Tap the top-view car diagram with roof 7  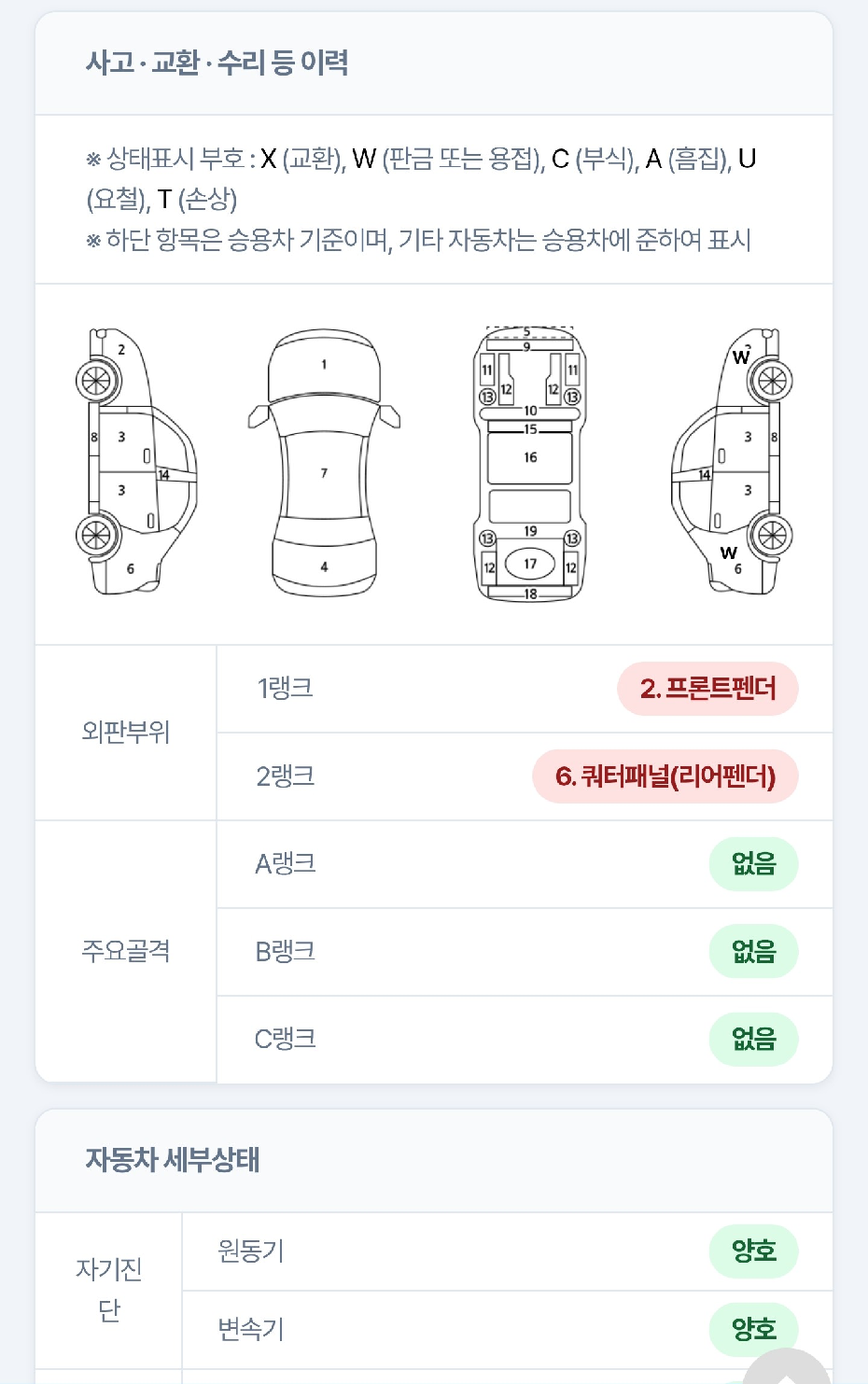tap(324, 462)
